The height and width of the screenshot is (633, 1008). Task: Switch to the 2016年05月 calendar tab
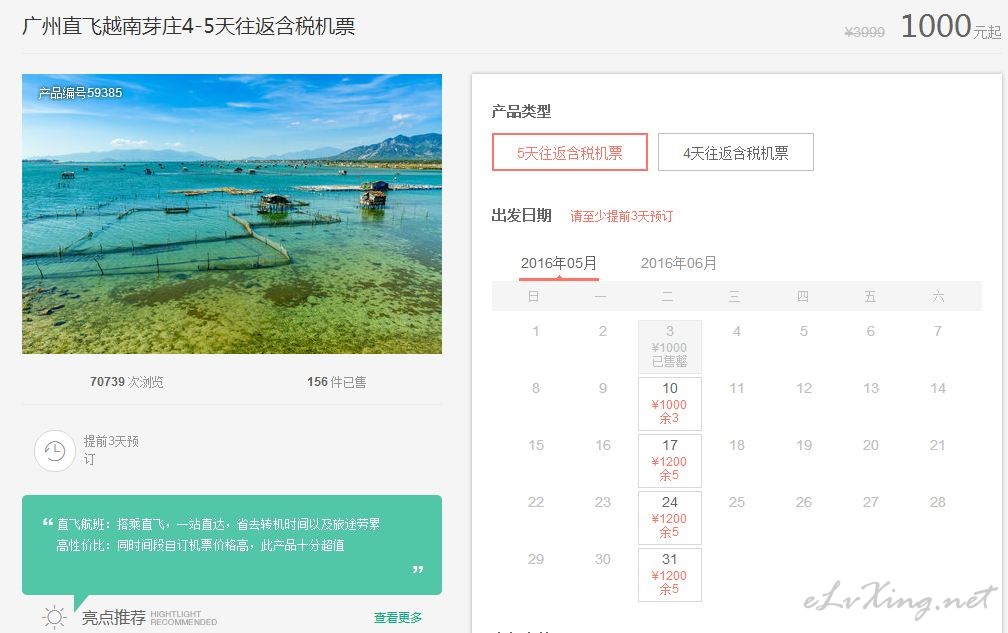(559, 263)
